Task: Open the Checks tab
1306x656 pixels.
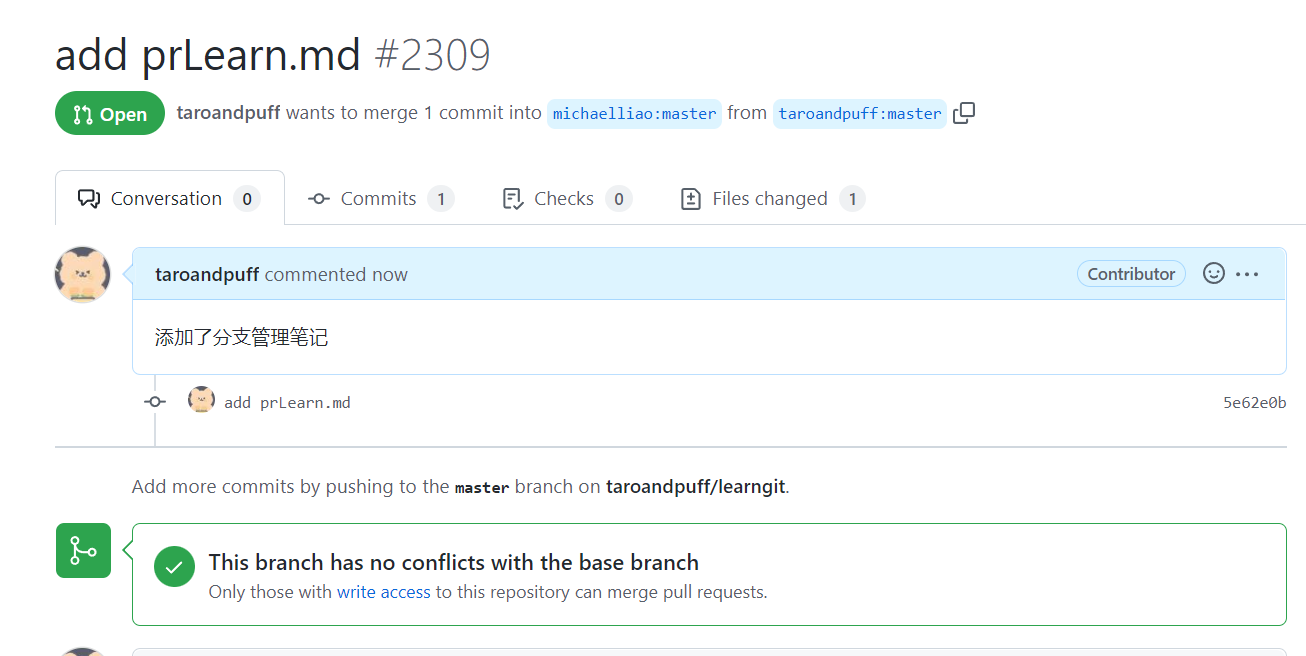Action: (x=567, y=198)
